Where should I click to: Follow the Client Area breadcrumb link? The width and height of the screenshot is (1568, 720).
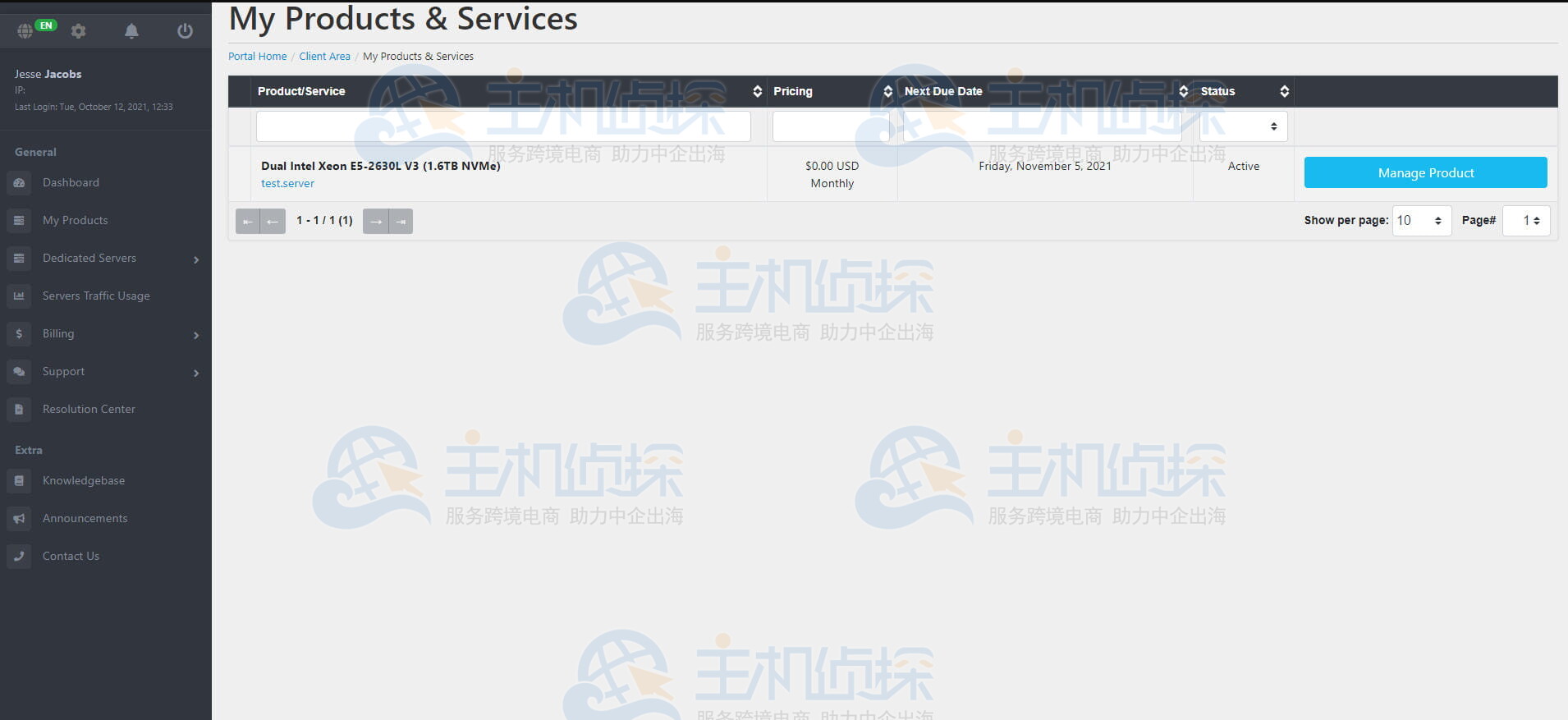pos(324,56)
